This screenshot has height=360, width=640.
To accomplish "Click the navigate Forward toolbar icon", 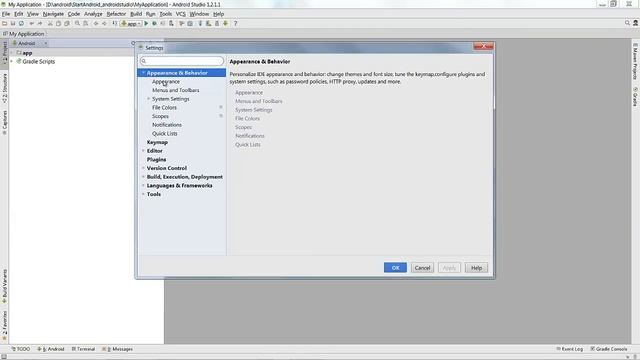I will [x=104, y=24].
